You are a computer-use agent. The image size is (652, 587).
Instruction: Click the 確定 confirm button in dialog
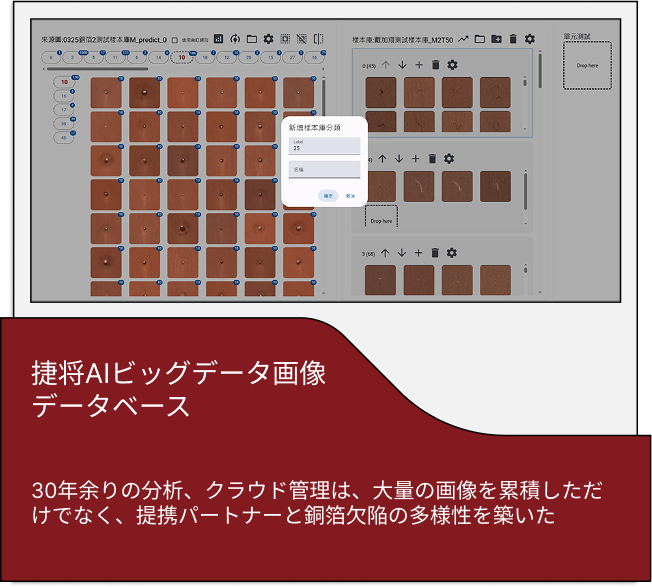click(x=329, y=196)
